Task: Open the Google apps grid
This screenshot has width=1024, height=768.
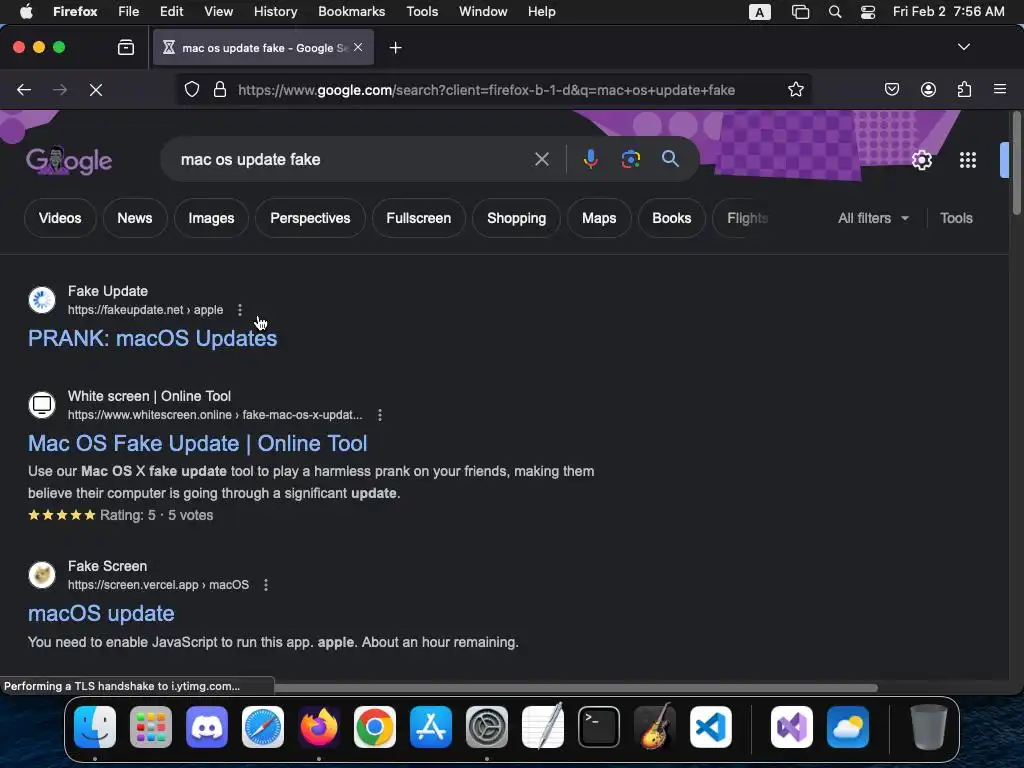Action: 968,160
